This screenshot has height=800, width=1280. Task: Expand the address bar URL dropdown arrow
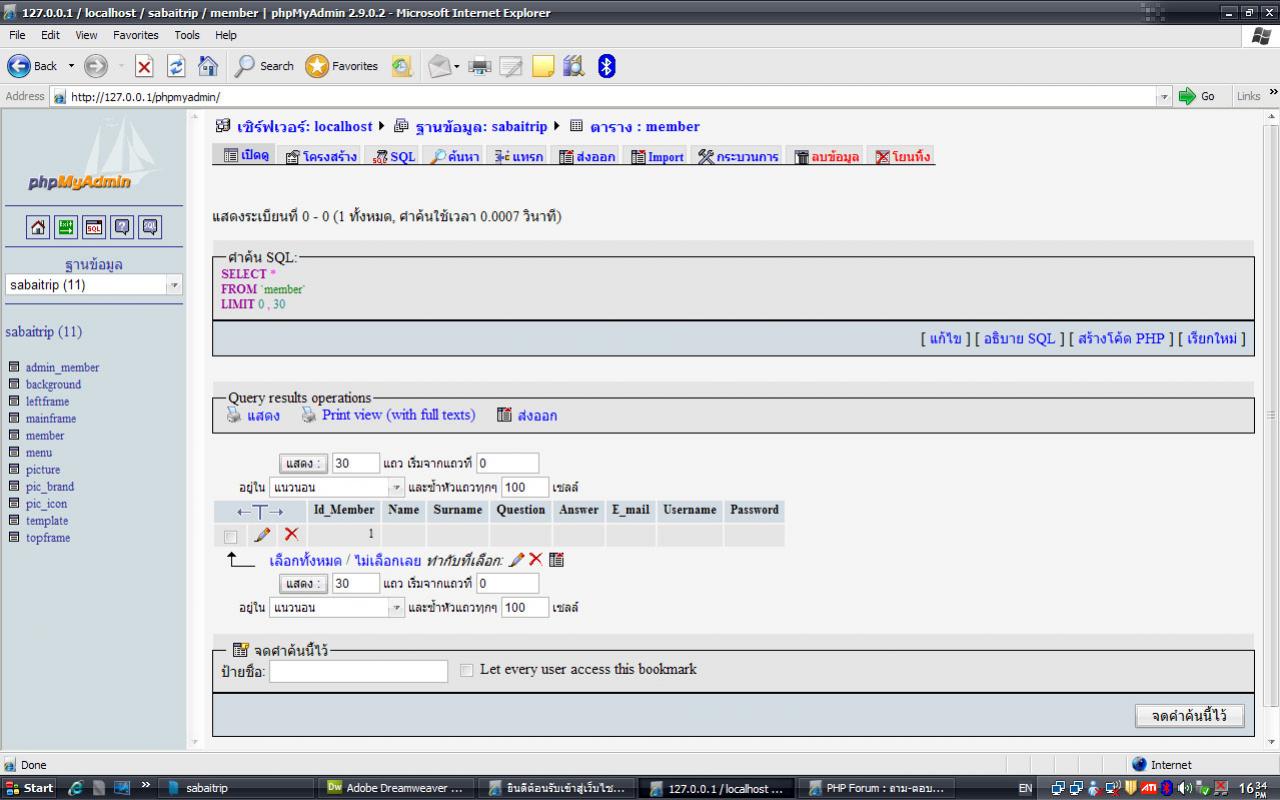click(x=1163, y=97)
